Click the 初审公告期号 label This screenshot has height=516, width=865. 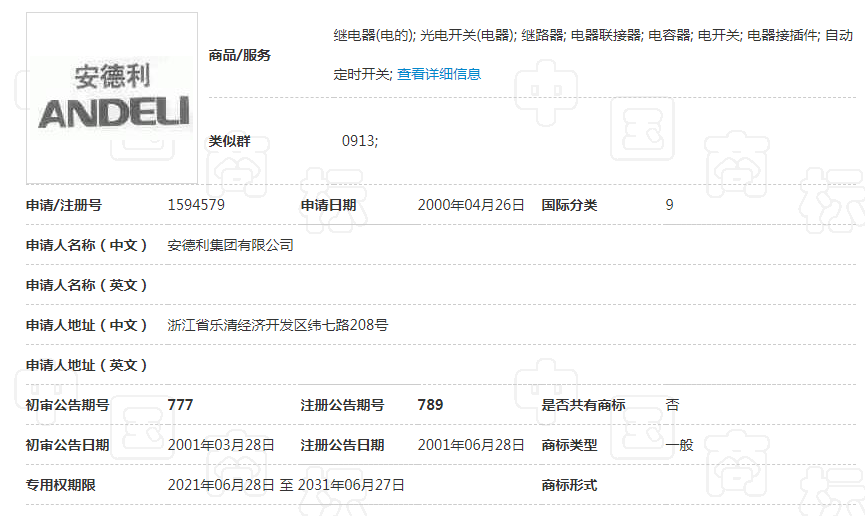click(x=67, y=405)
